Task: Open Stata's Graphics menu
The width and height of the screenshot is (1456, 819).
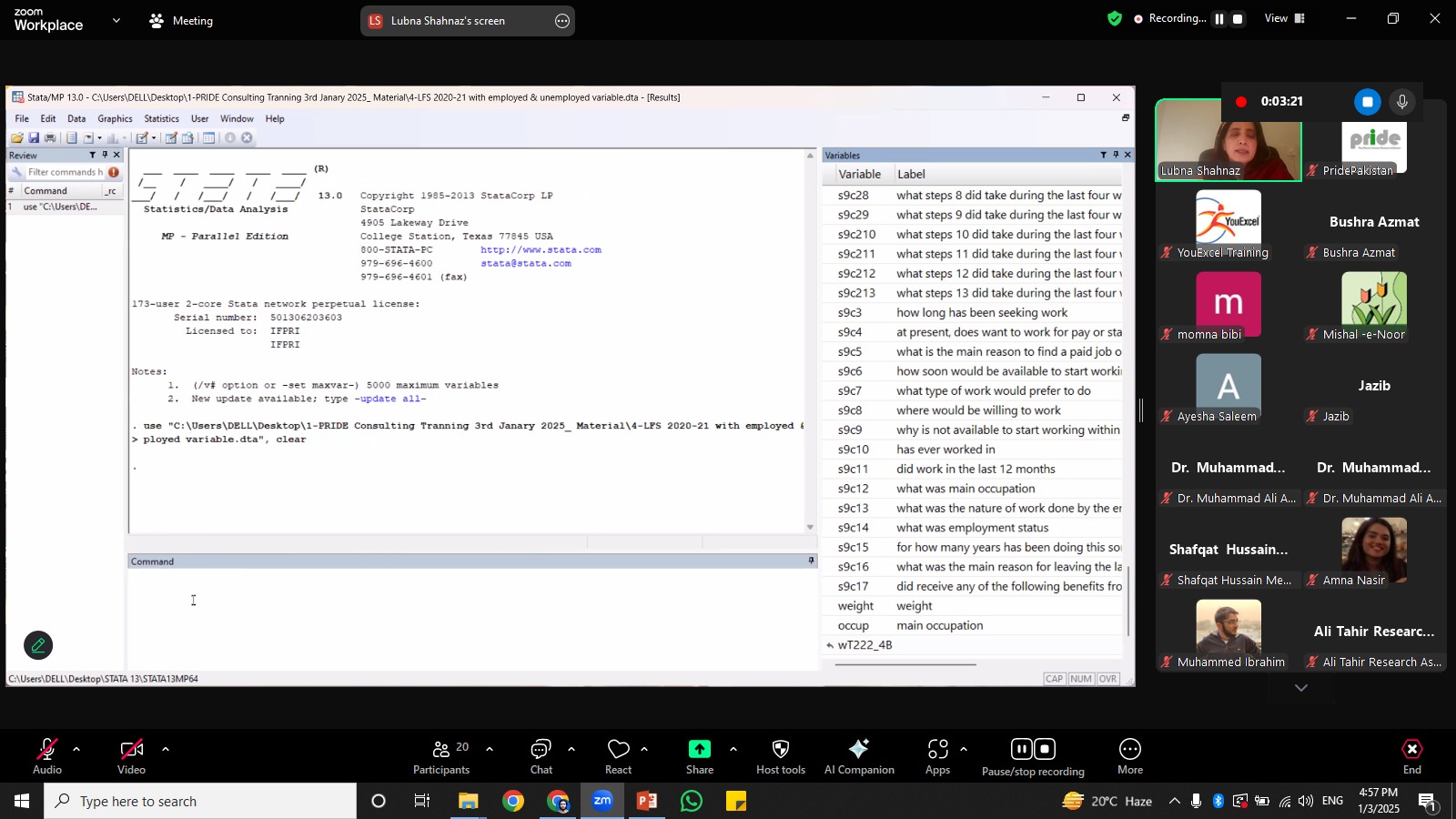Action: tap(115, 118)
